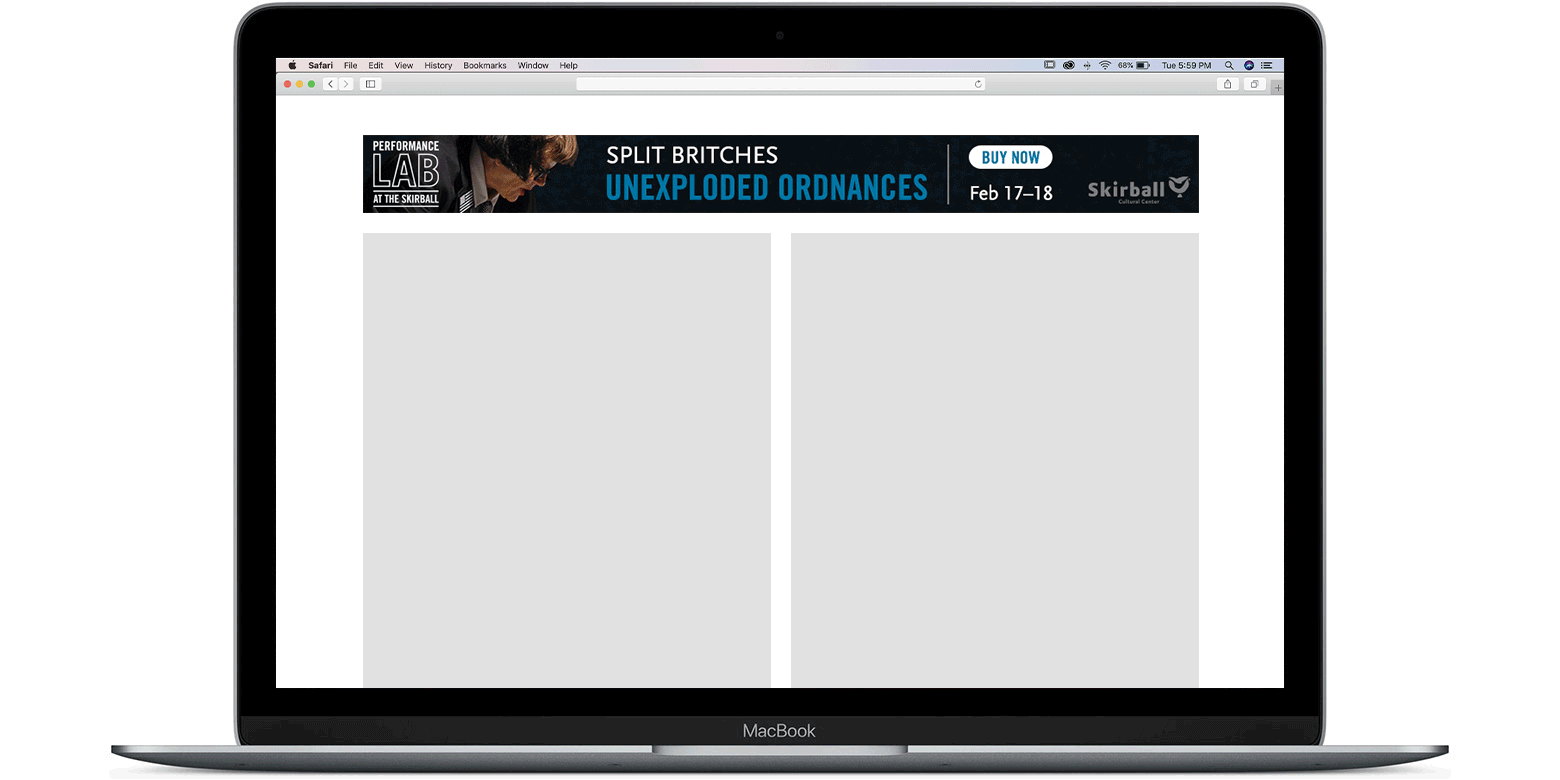Screen dimensions: 1560x780
Task: Open Notification Center list icon
Action: [x=1266, y=65]
